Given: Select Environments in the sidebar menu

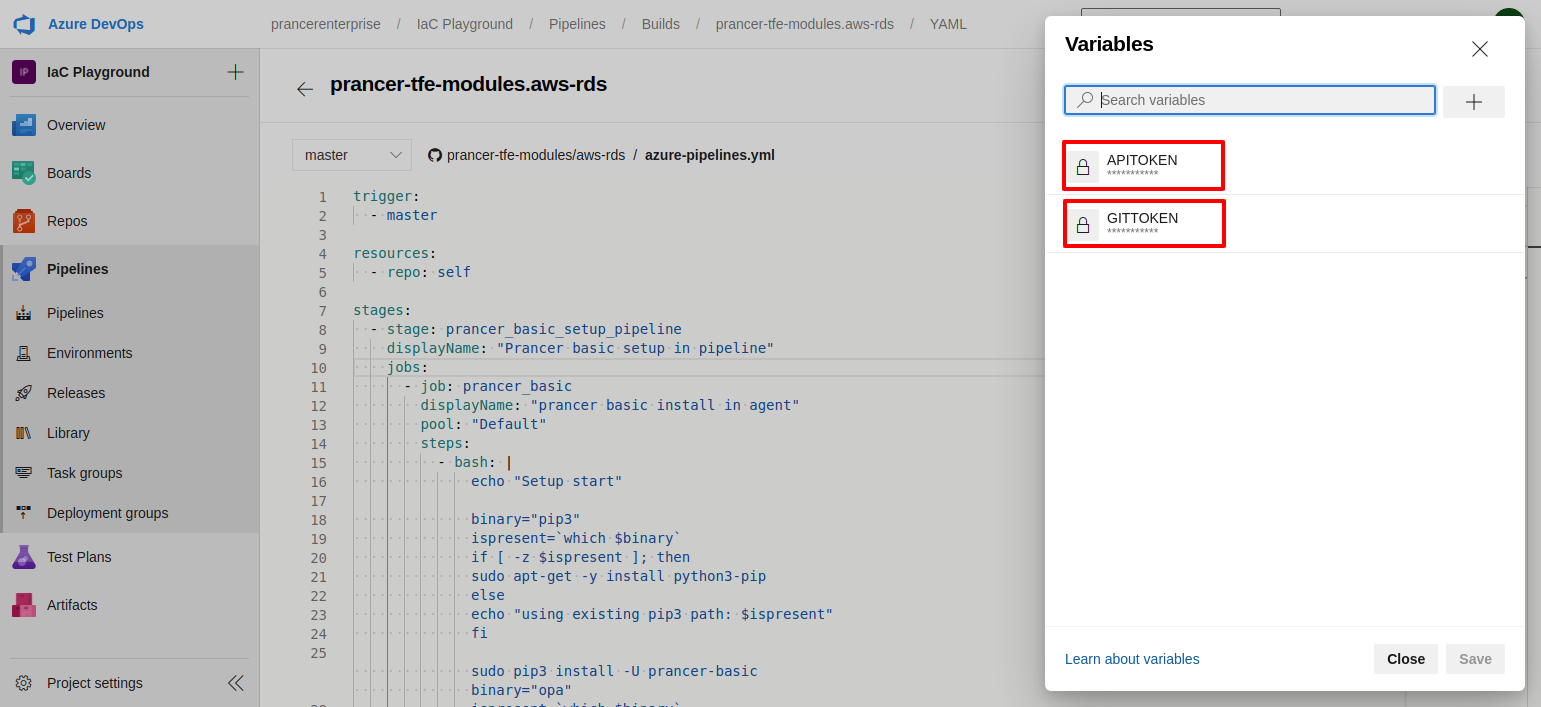Looking at the screenshot, I should point(90,353).
